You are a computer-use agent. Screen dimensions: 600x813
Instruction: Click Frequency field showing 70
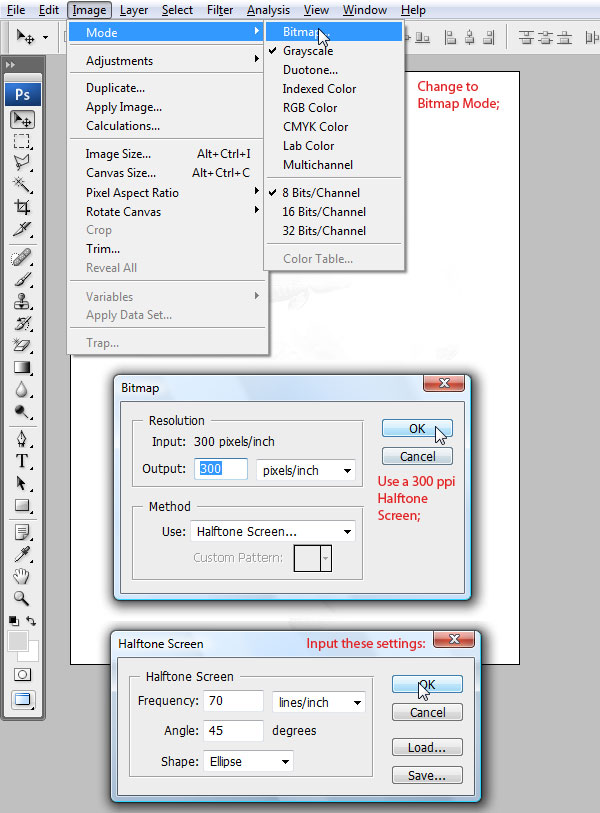(x=233, y=701)
